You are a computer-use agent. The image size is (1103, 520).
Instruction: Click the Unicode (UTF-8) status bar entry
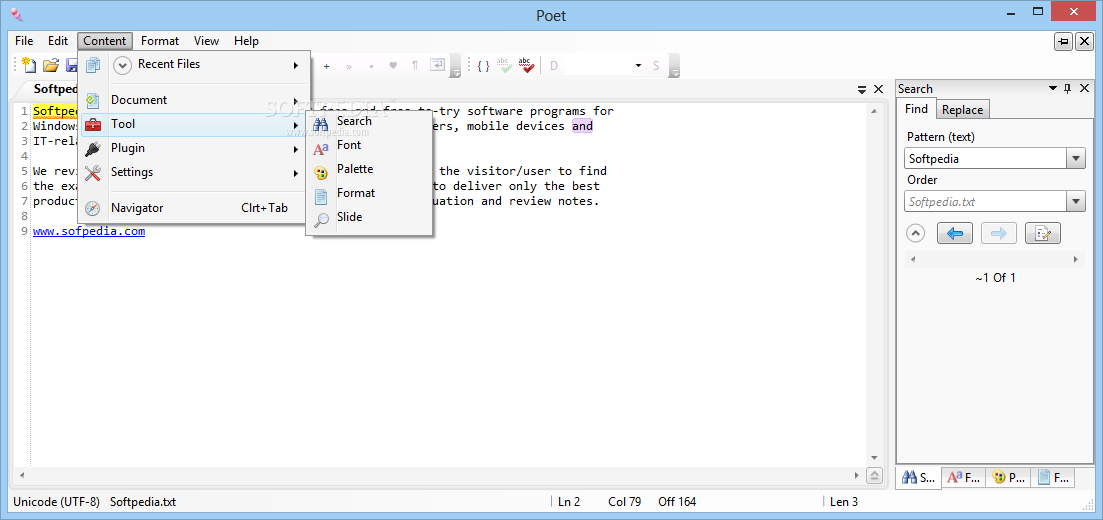pos(56,502)
